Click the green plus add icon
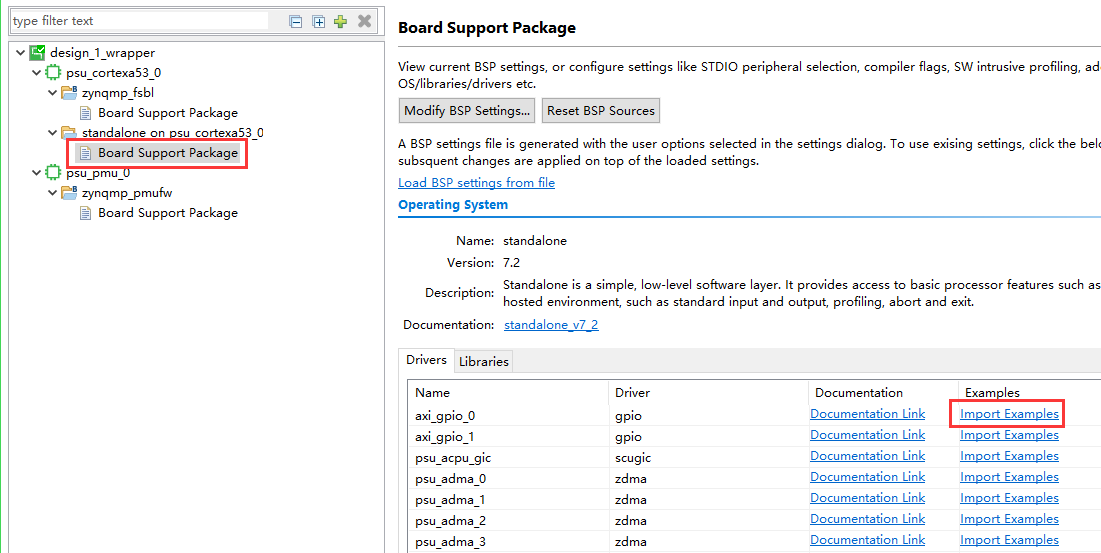 341,21
